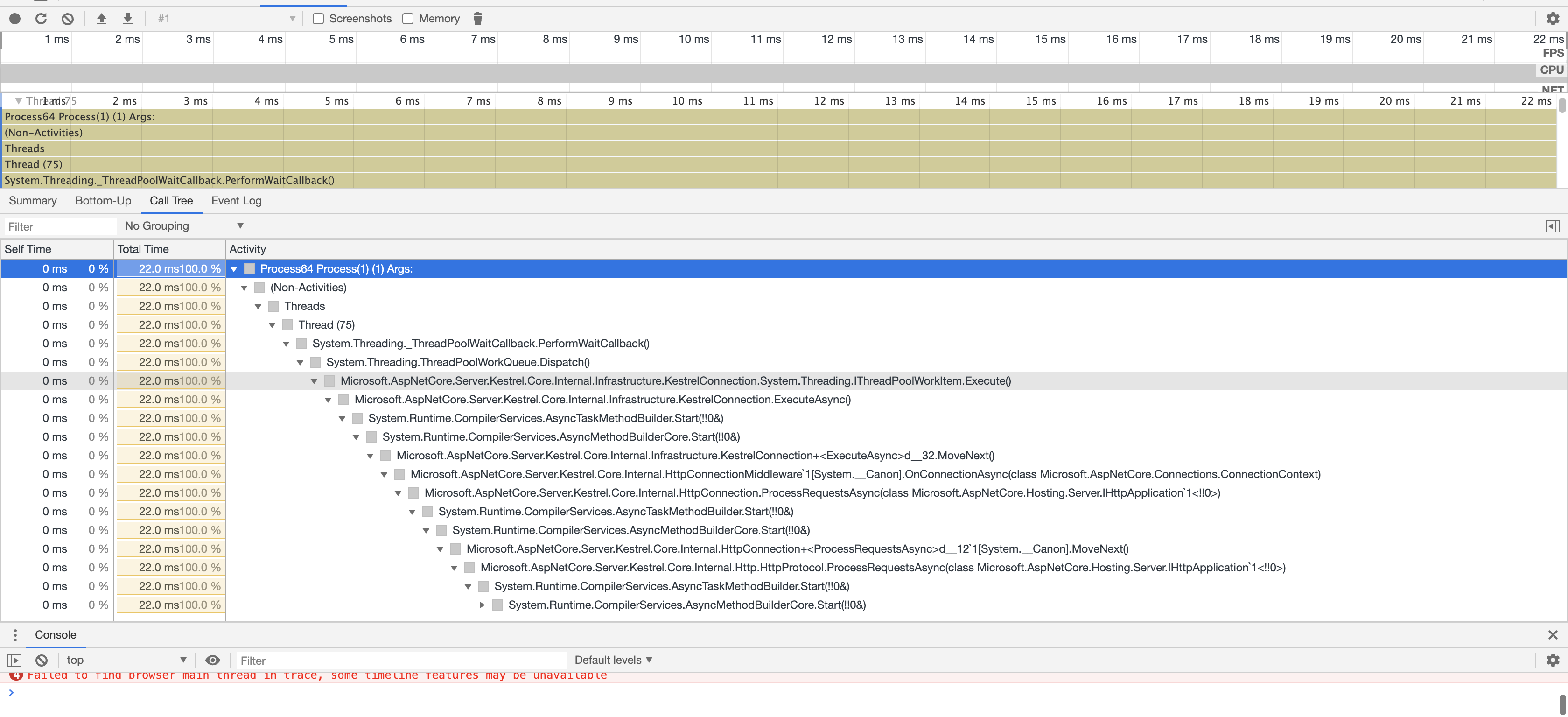Select HttpConnection.ProcessRequestsAsync row
1568x717 pixels.
point(784,493)
